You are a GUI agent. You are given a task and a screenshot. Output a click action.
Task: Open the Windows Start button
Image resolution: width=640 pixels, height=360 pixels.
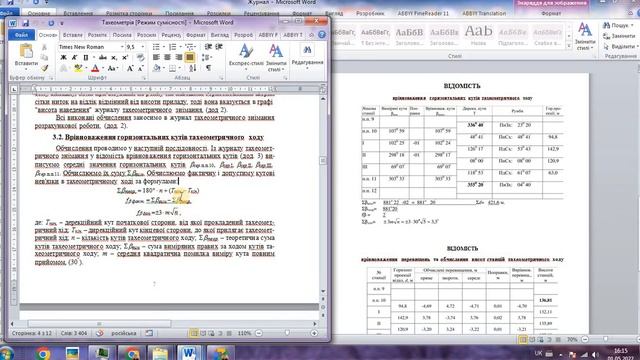click(x=7, y=353)
